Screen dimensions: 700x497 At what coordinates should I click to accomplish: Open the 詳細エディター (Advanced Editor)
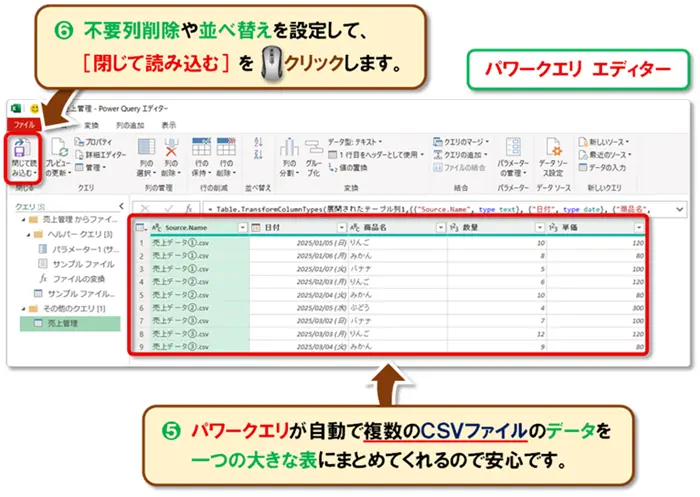100,155
